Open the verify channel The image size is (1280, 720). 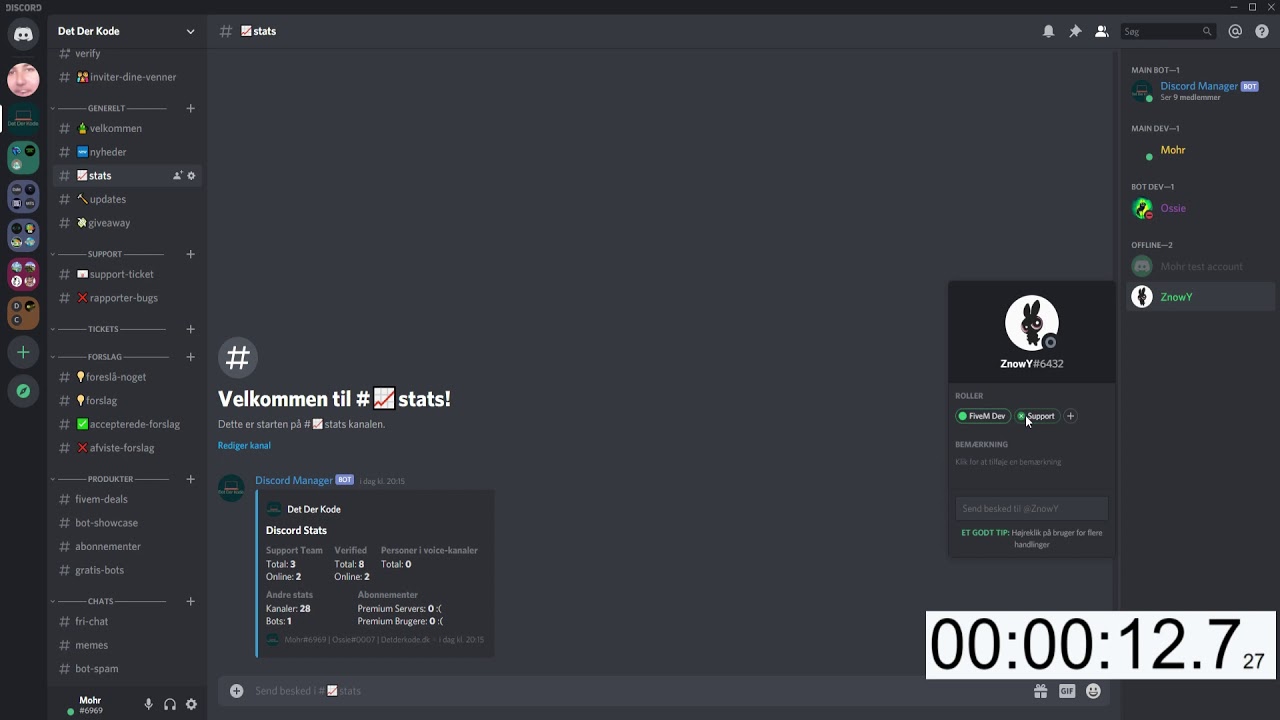pyautogui.click(x=128, y=54)
